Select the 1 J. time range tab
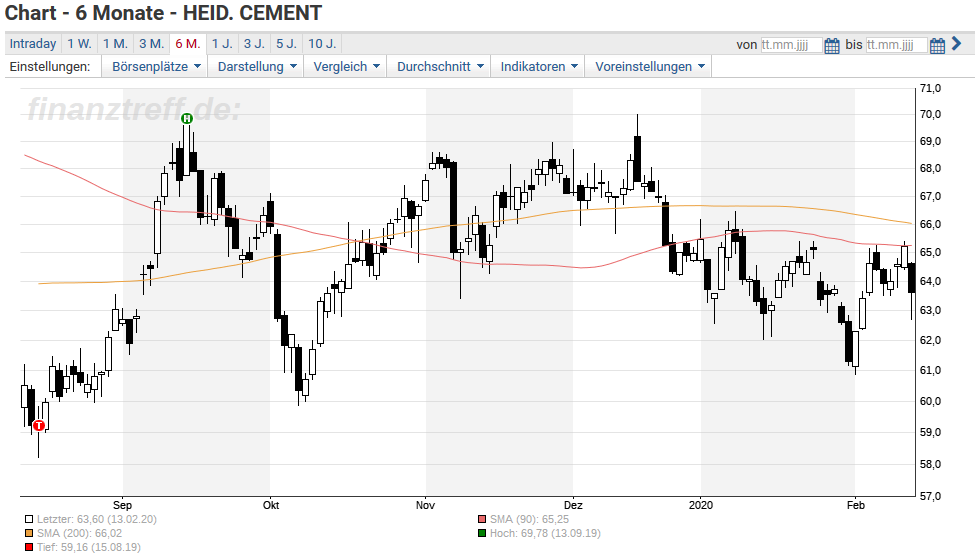The image size is (980, 560). (222, 44)
